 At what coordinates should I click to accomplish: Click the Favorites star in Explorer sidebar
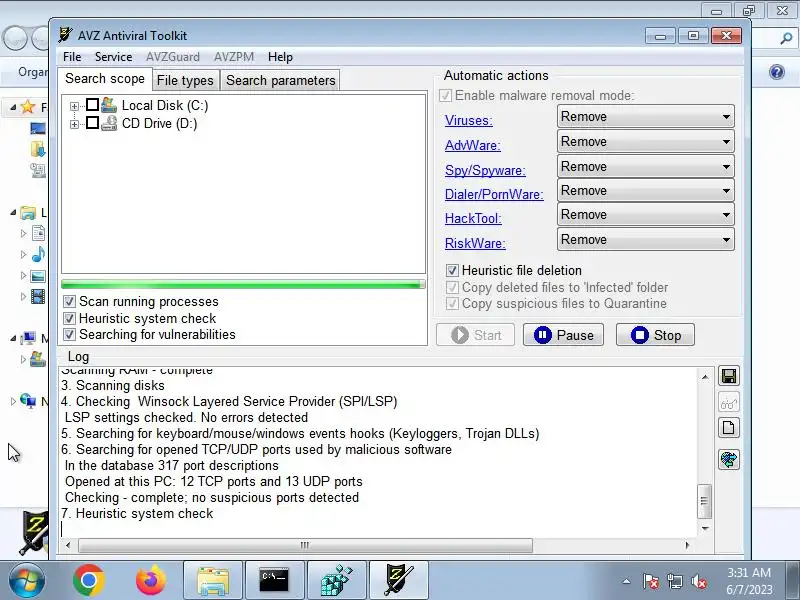(28, 107)
